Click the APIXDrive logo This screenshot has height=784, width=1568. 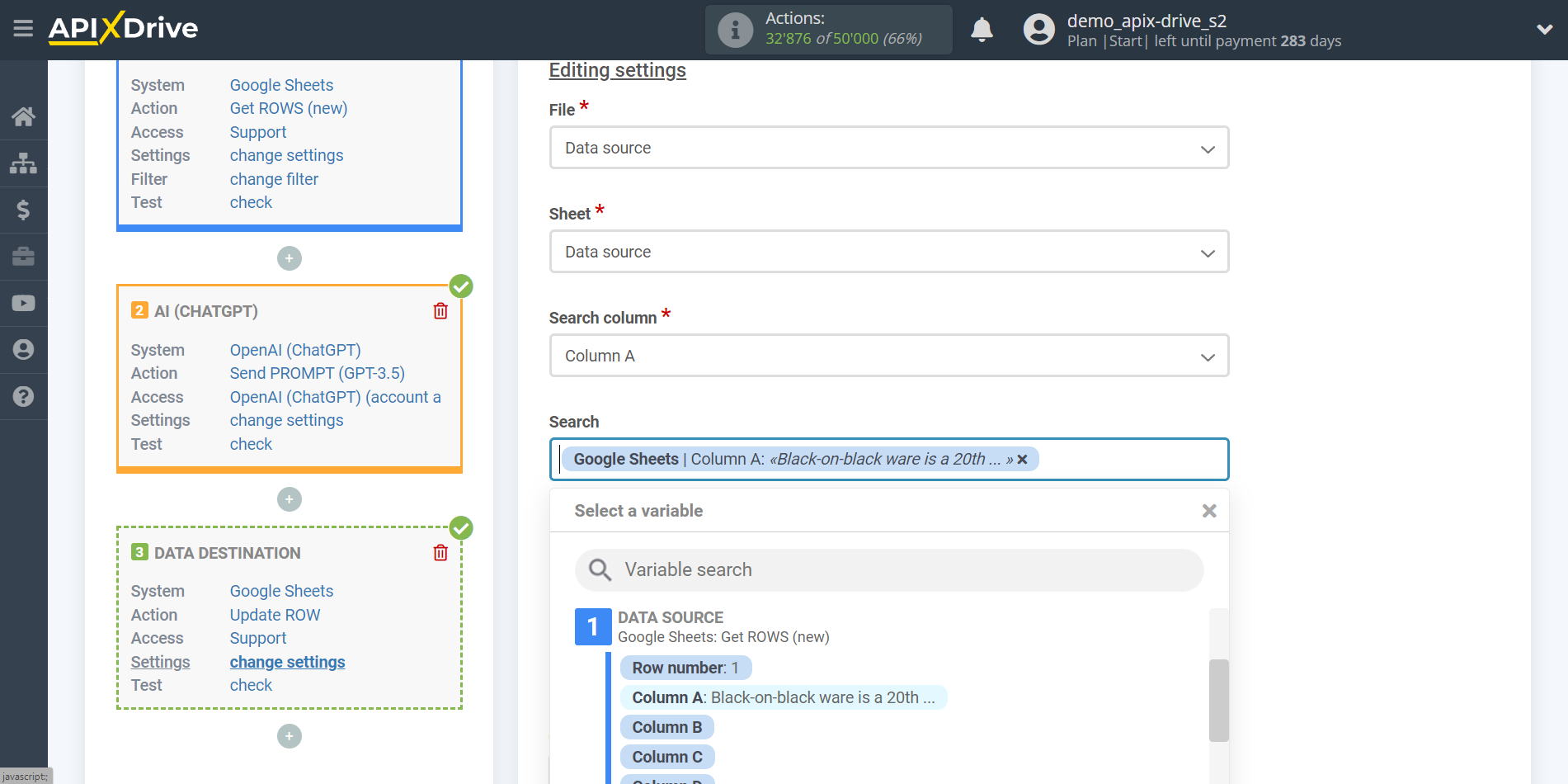click(x=123, y=28)
